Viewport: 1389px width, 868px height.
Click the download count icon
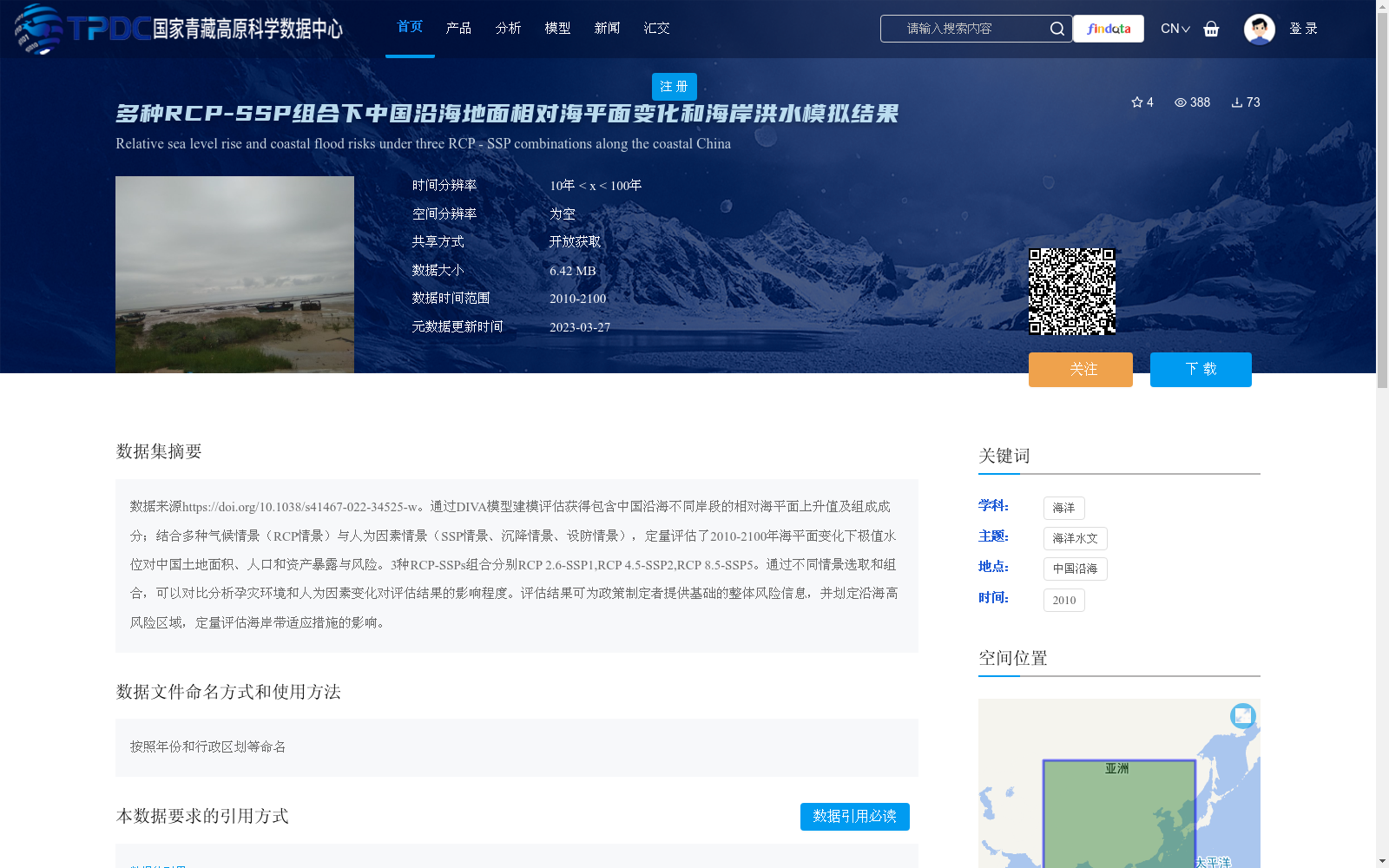click(1237, 102)
